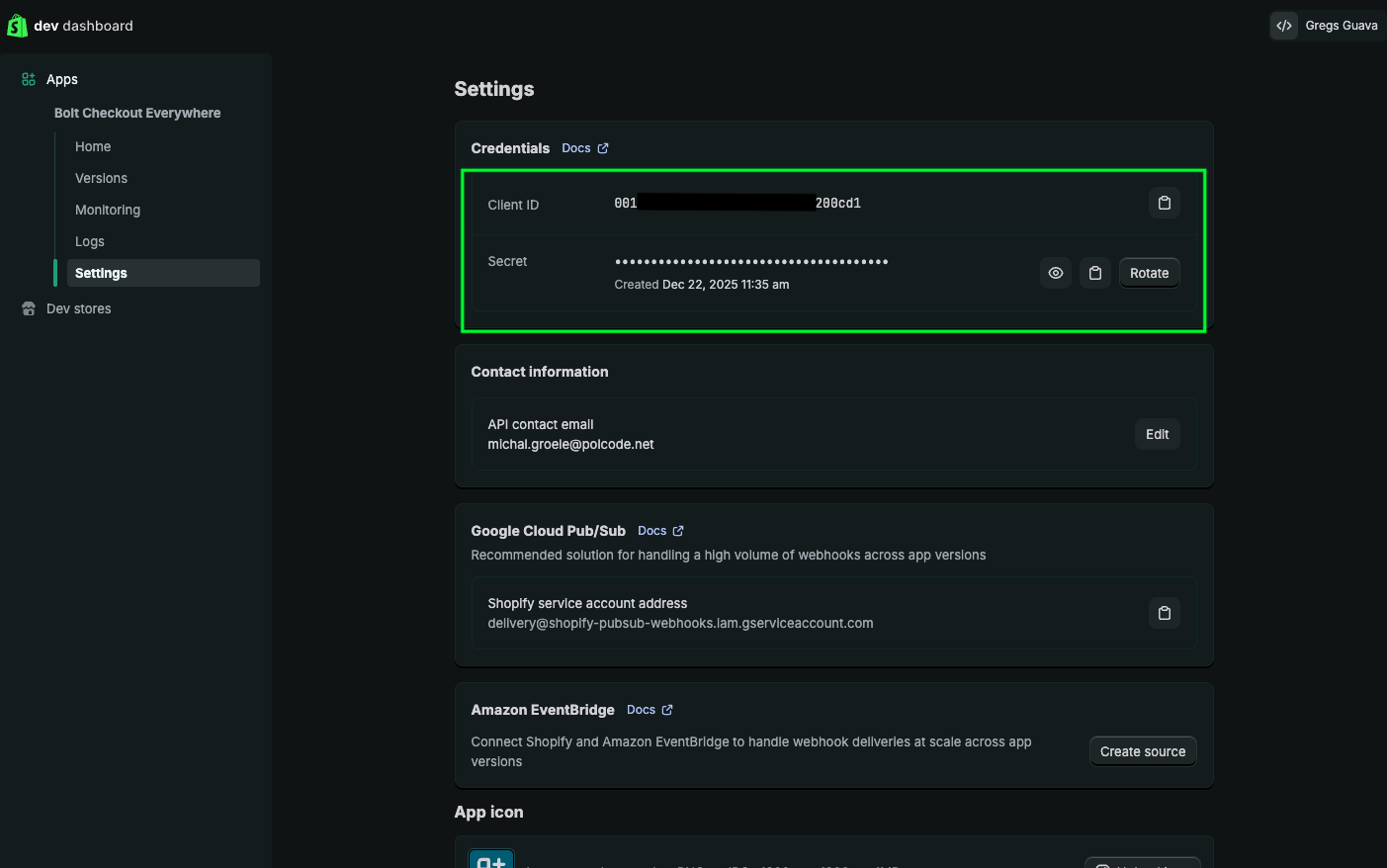Click the code icon beside Gregs Guava
The width and height of the screenshot is (1387, 868).
click(x=1283, y=26)
